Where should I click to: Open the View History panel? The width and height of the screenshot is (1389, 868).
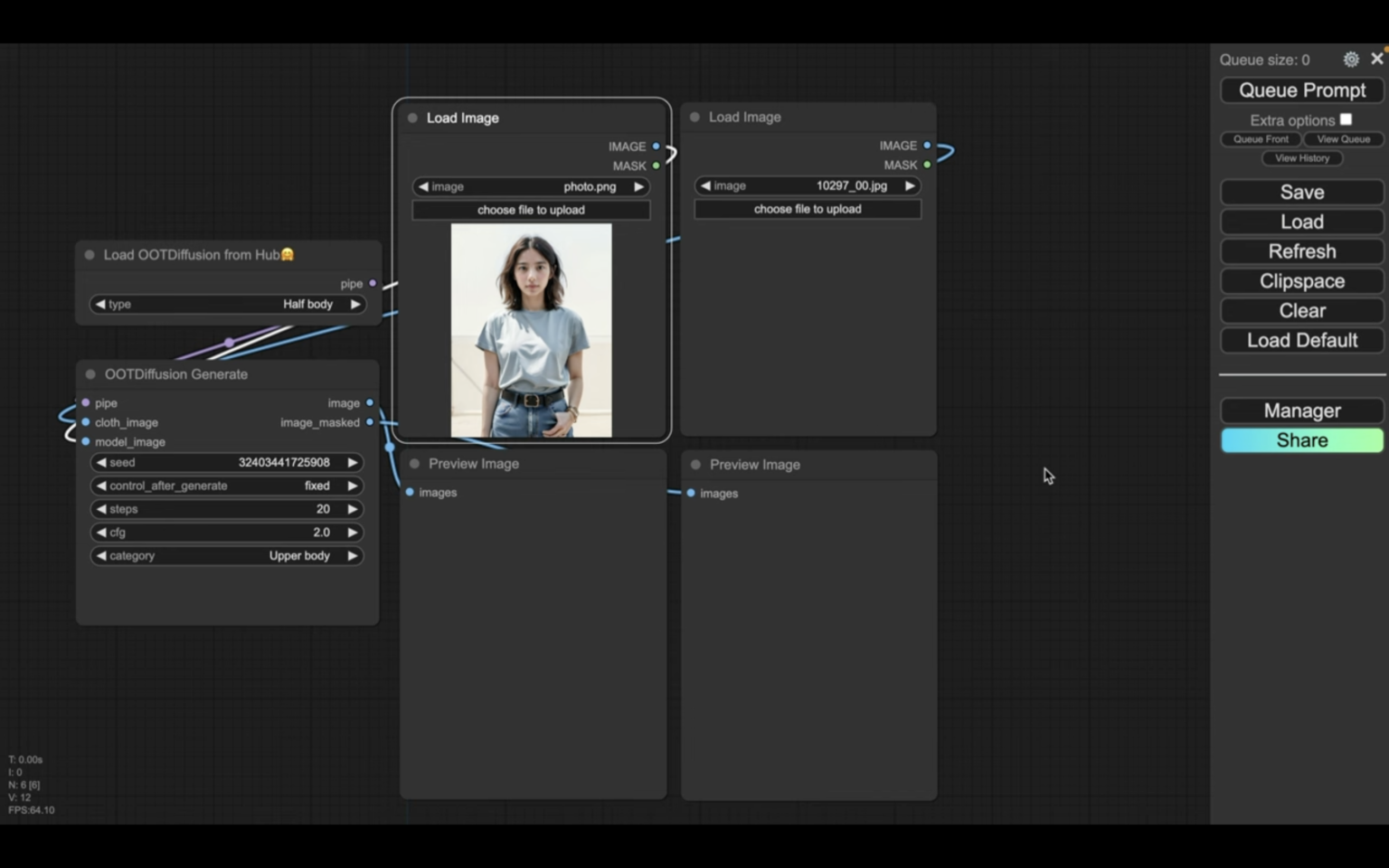[1301, 158]
